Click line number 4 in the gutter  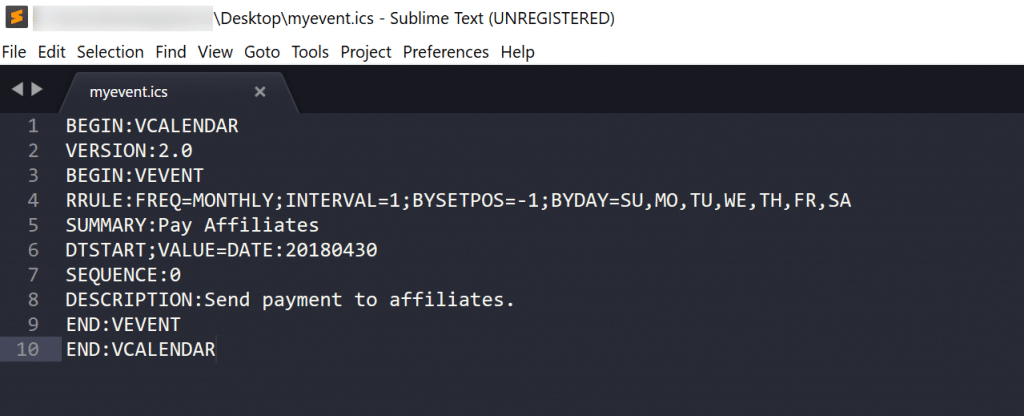pos(33,201)
